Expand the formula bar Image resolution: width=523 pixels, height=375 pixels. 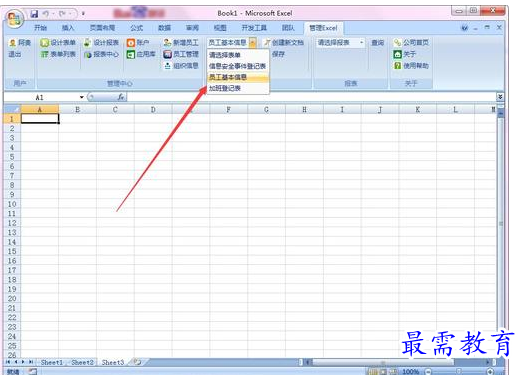pos(500,97)
